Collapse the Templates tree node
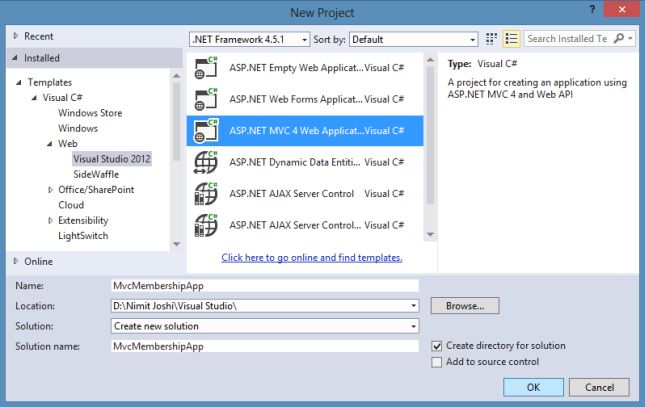The width and height of the screenshot is (645, 407). pos(19,82)
